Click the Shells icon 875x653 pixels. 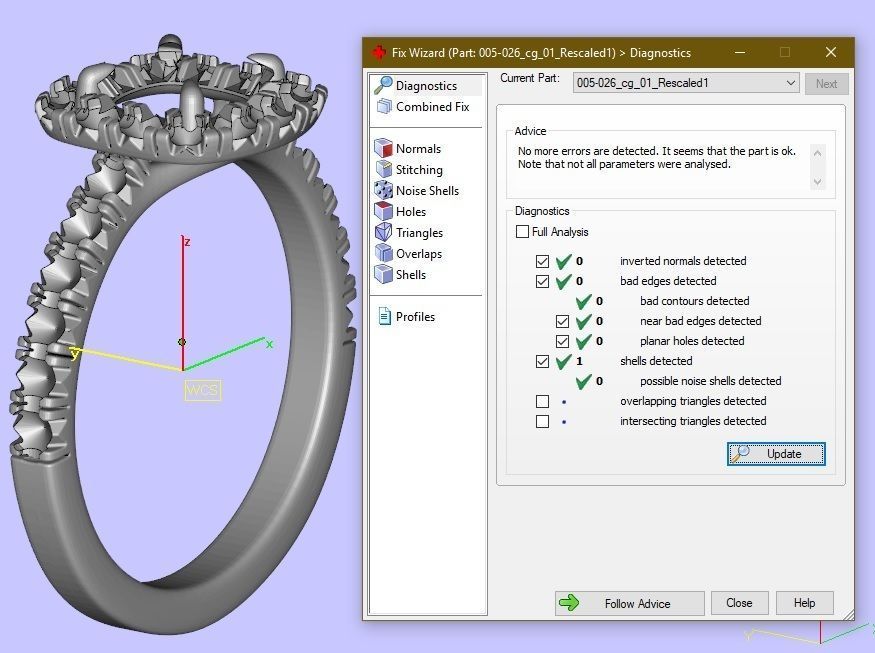(383, 274)
